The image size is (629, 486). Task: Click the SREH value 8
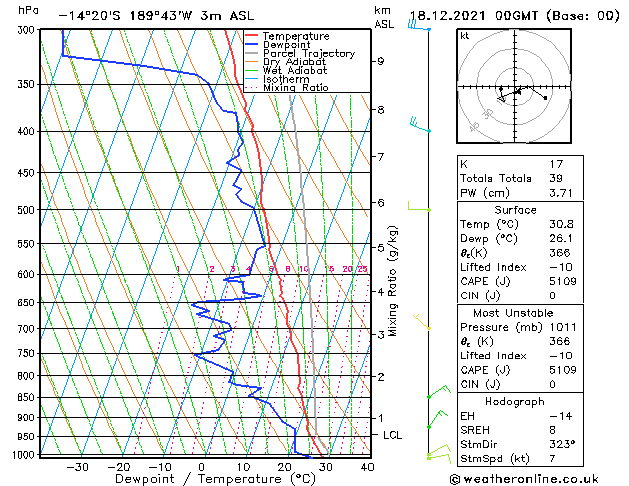553,430
